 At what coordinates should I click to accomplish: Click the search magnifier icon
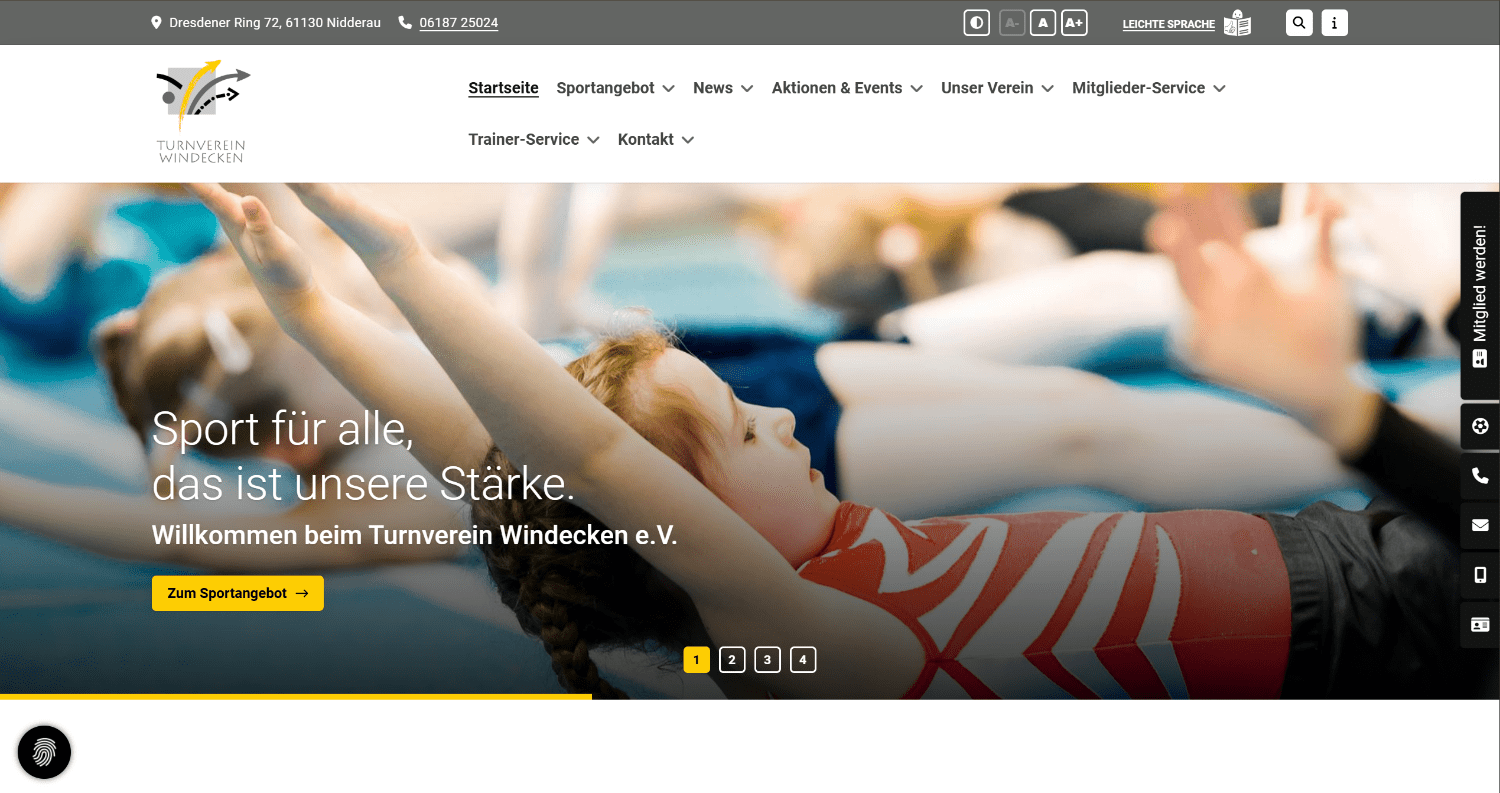pyautogui.click(x=1298, y=23)
